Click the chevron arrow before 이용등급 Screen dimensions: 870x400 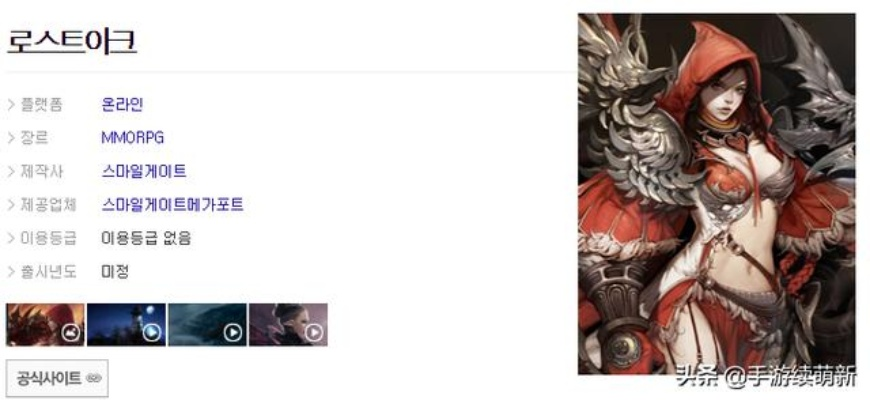click(11, 238)
